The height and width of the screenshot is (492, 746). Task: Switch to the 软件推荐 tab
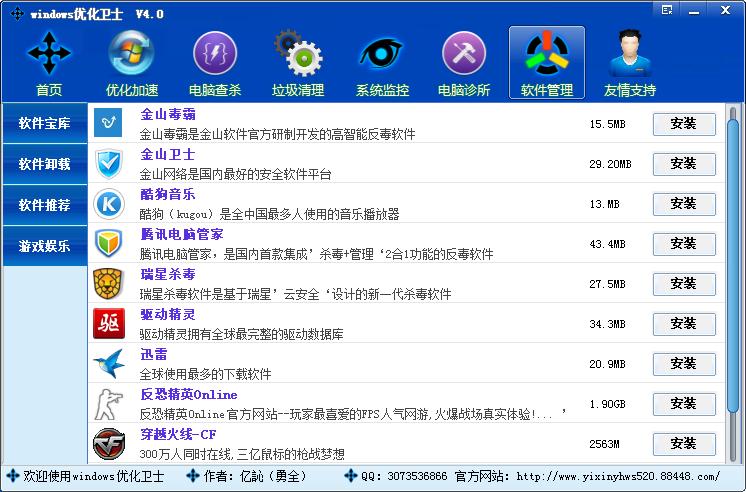(45, 205)
